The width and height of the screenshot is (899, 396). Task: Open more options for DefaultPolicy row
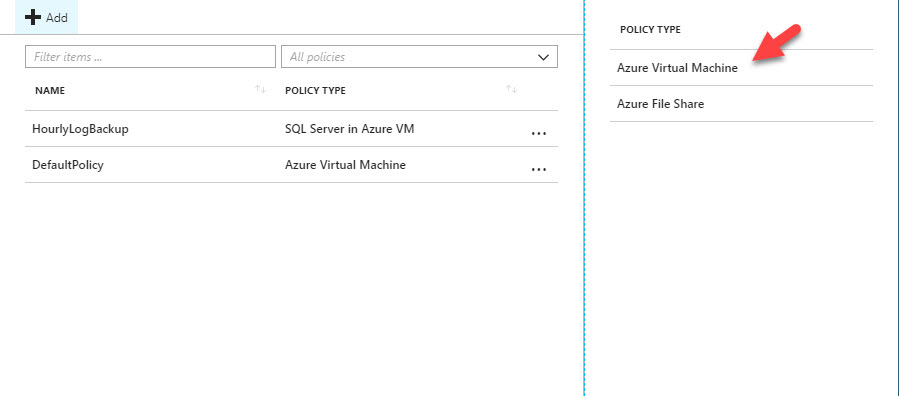point(538,170)
